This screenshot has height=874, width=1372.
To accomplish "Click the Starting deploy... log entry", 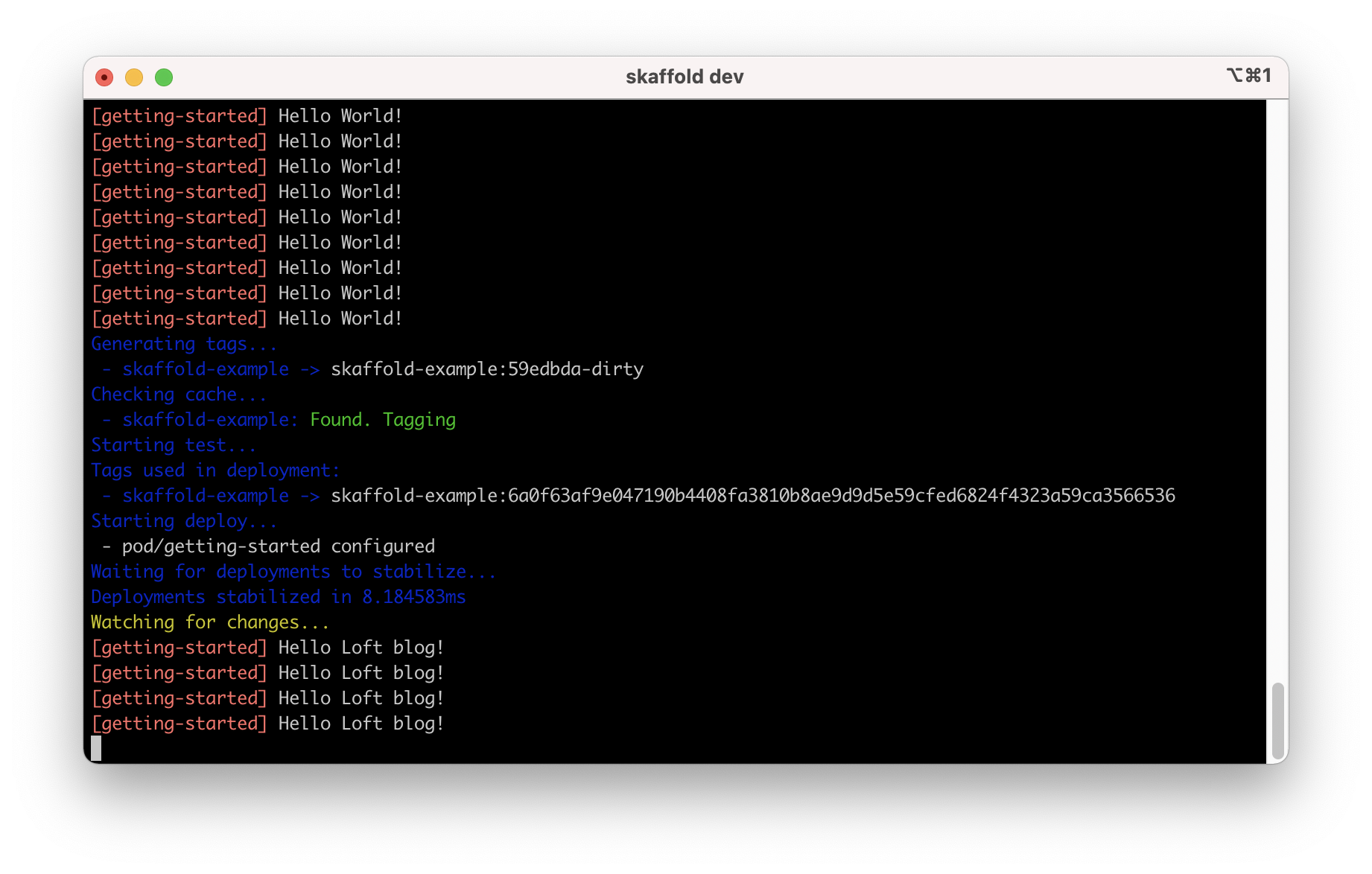I will pyautogui.click(x=183, y=520).
